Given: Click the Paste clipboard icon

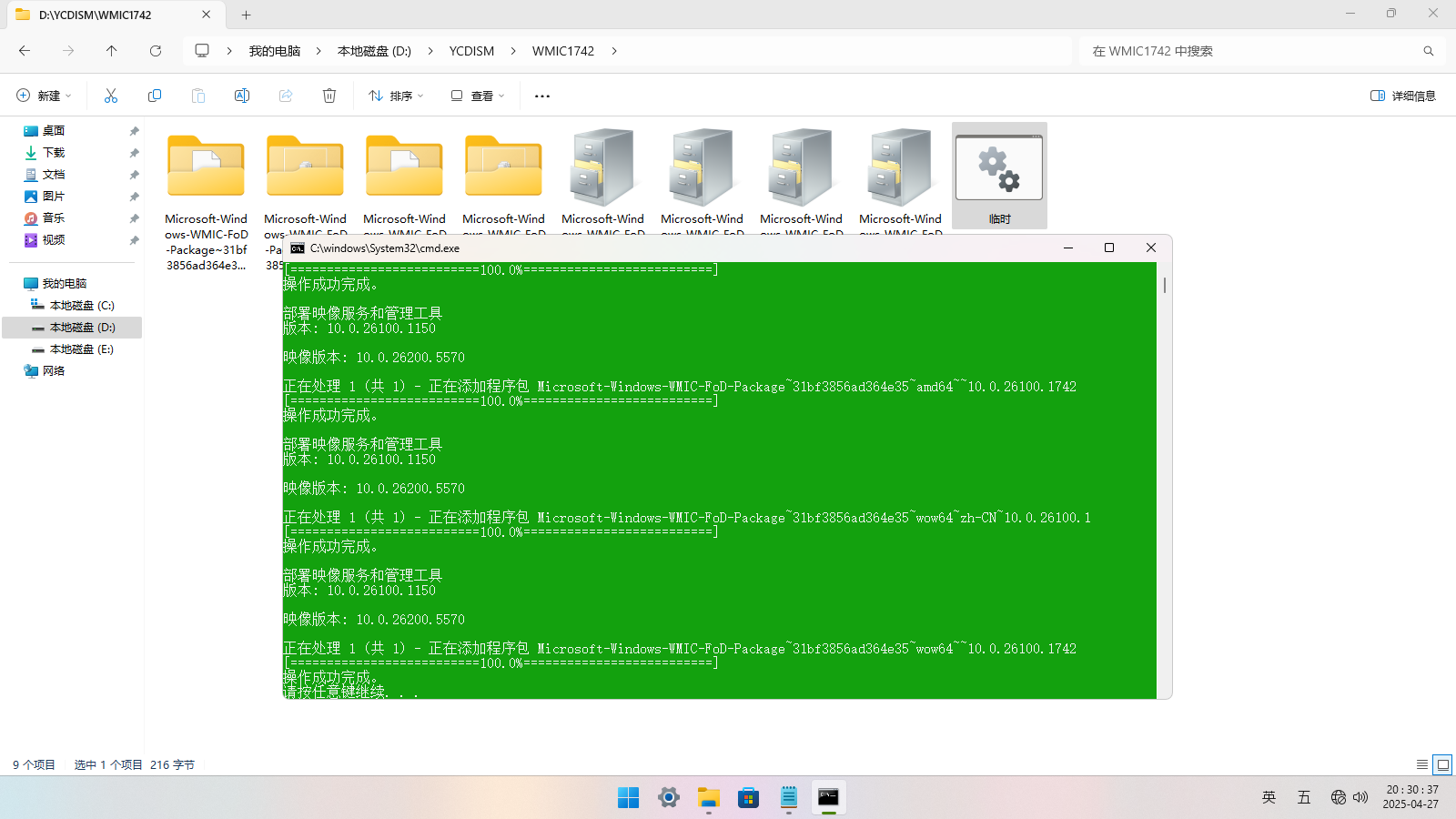Looking at the screenshot, I should pyautogui.click(x=198, y=96).
